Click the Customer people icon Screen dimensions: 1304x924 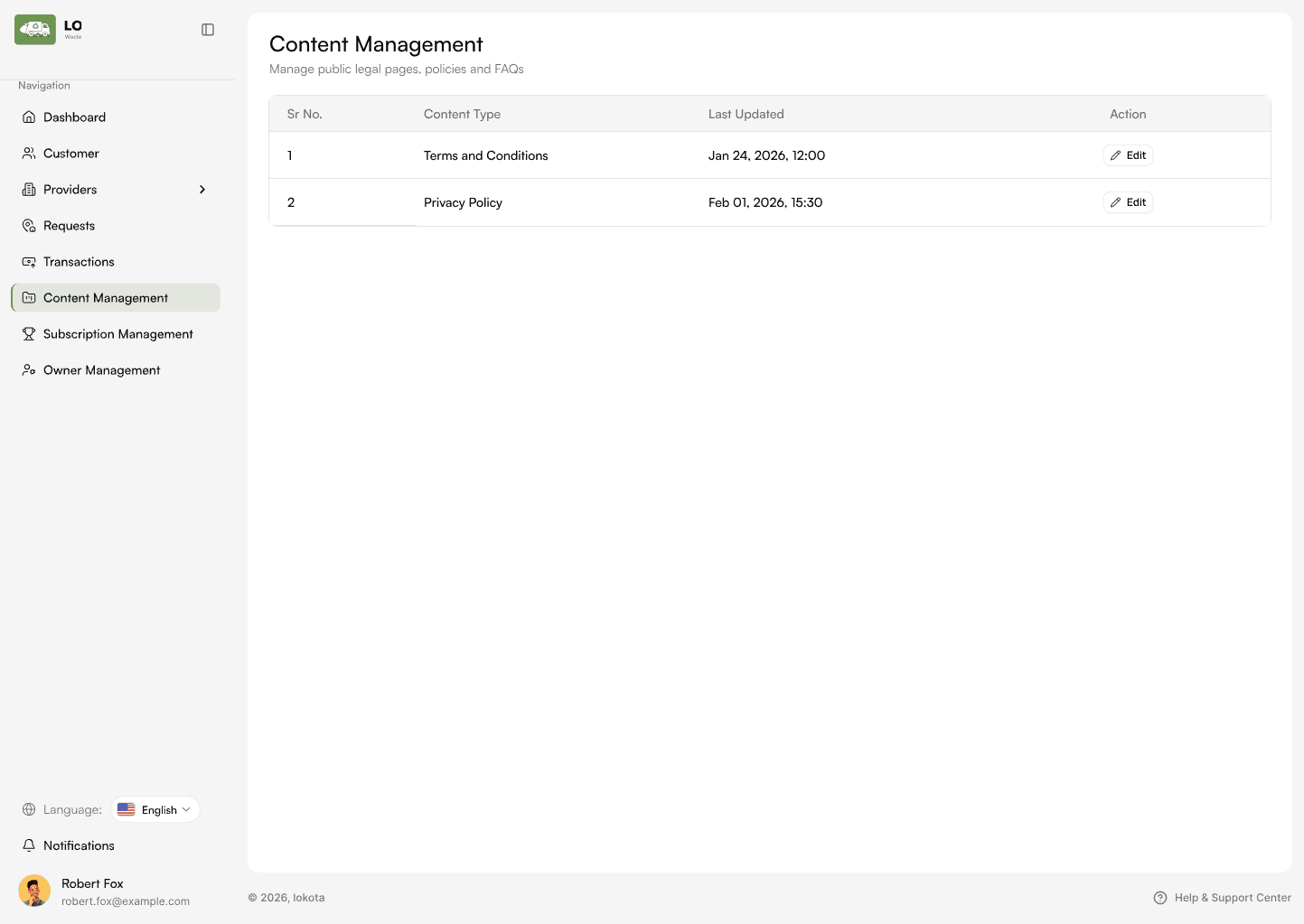(29, 154)
